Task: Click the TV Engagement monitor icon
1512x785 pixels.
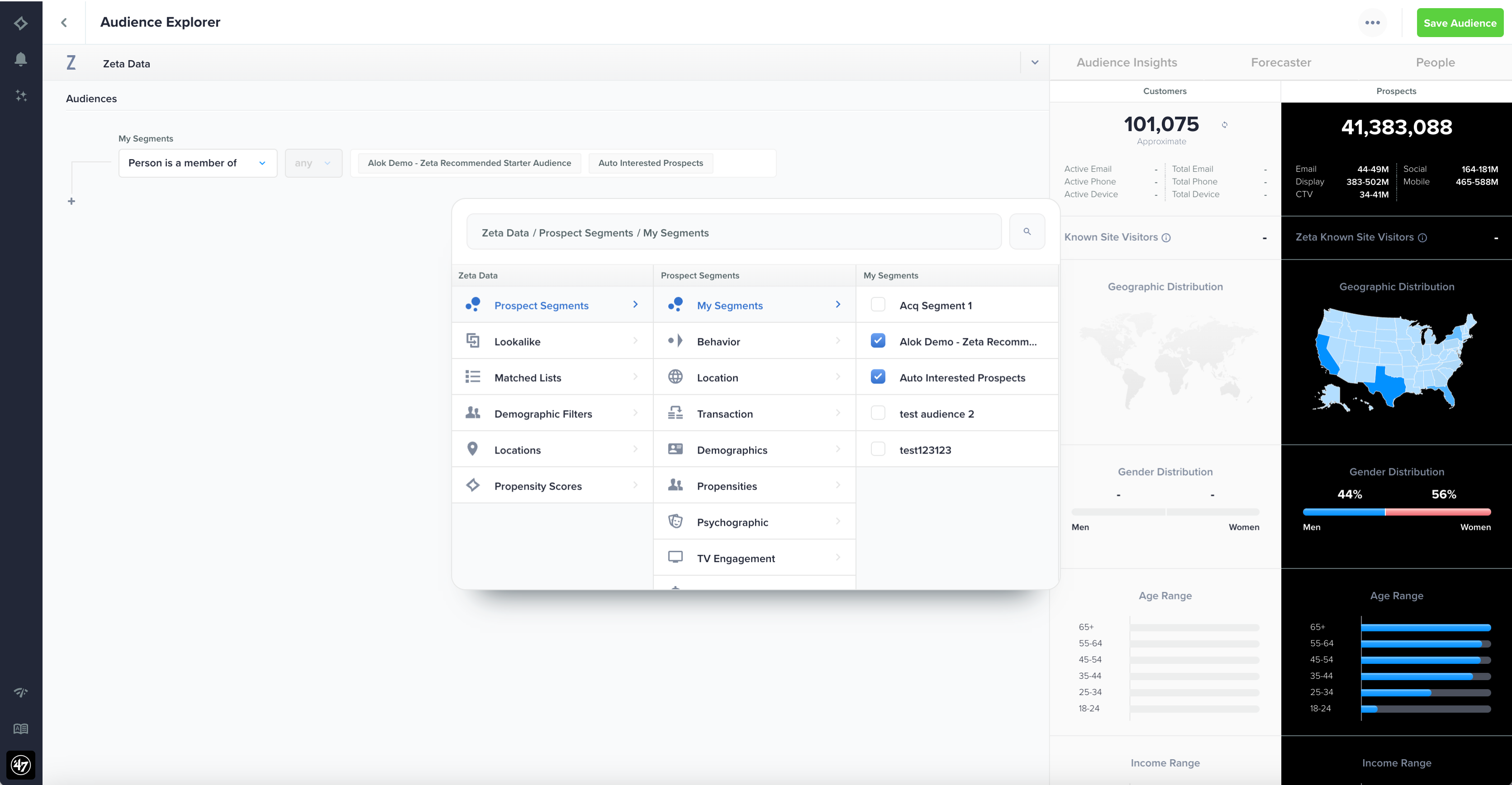Action: 676,557
